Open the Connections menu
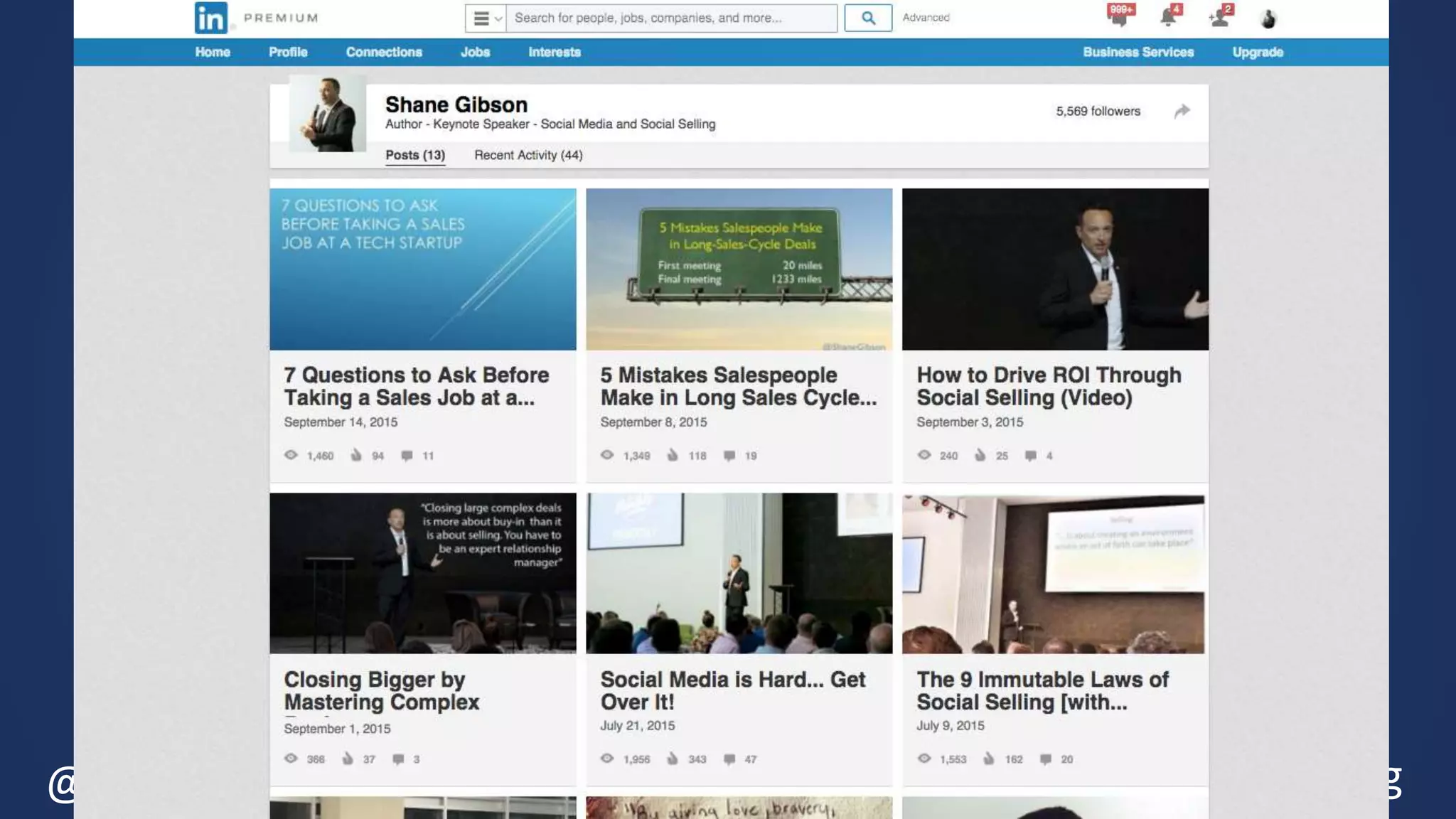1456x819 pixels. 383,52
